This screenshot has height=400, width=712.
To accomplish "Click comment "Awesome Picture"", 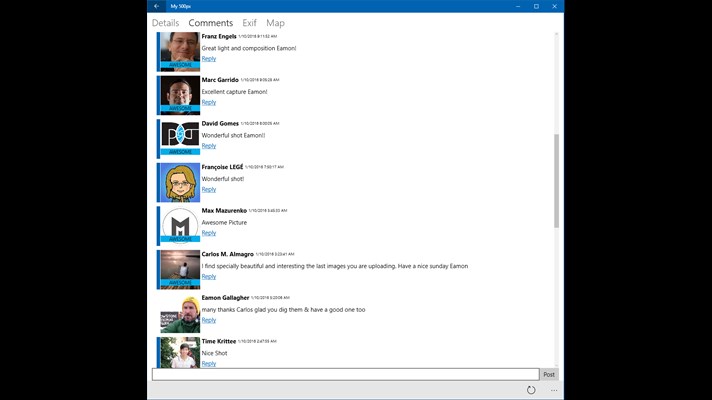I will (224, 222).
